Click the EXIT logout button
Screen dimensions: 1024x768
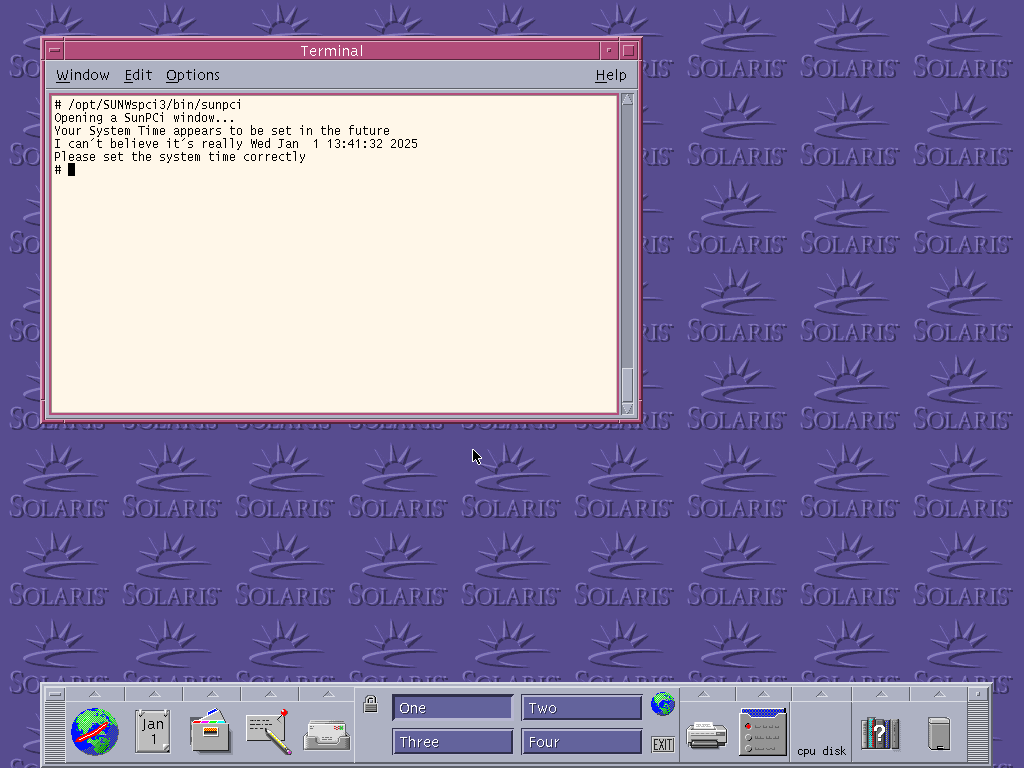click(662, 744)
